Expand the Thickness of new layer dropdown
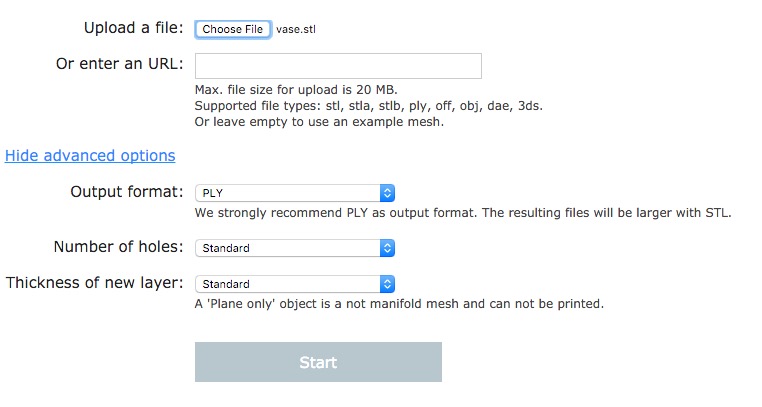Screen dimensions: 762x407 [x=287, y=284]
